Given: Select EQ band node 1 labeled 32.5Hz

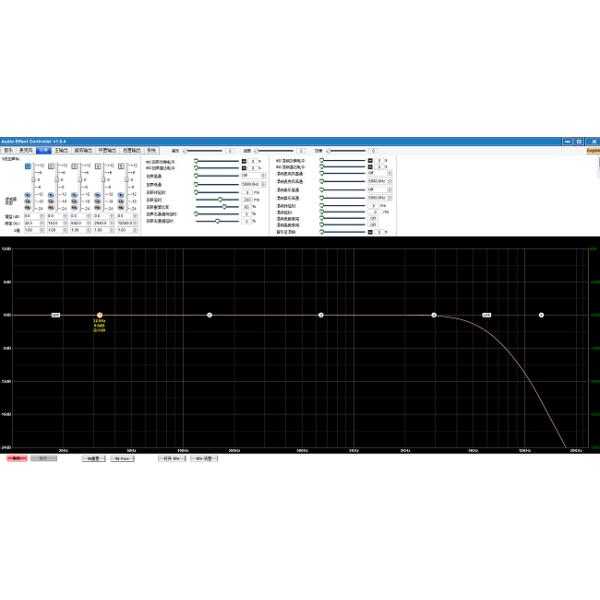Looking at the screenshot, I should point(99,315).
